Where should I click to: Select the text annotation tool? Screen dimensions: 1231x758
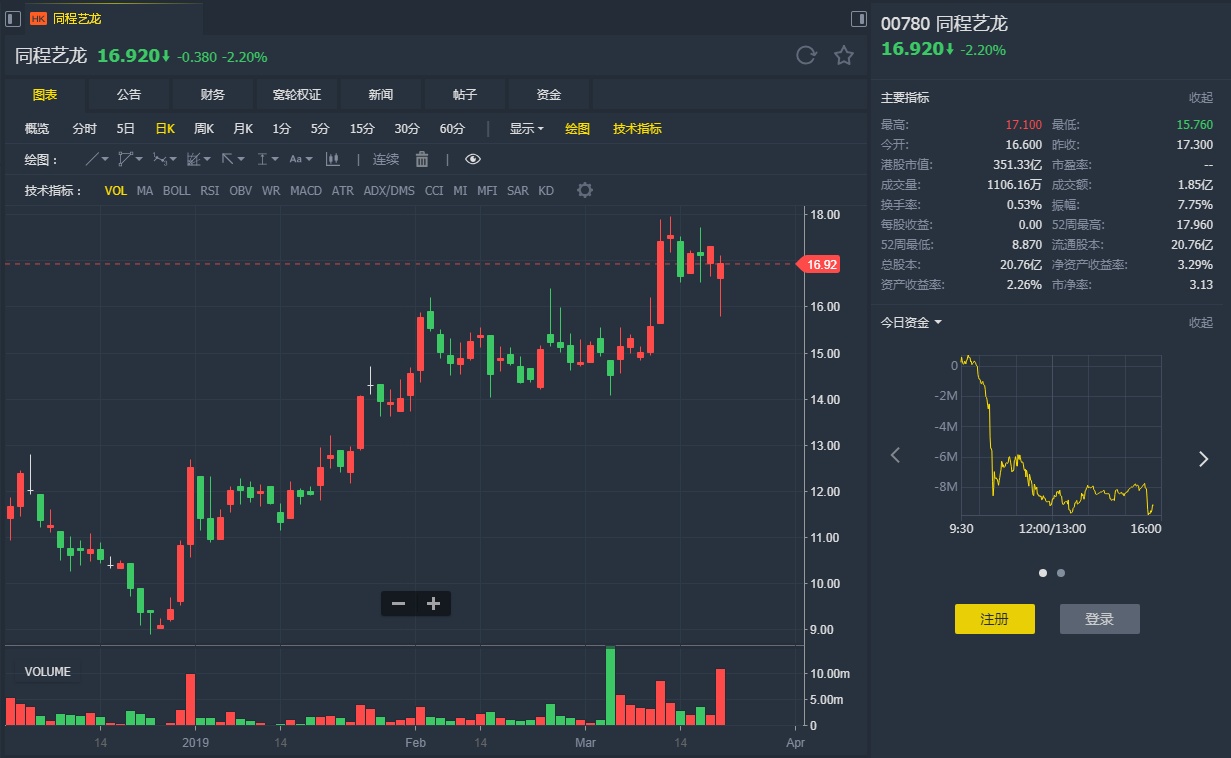pos(296,159)
